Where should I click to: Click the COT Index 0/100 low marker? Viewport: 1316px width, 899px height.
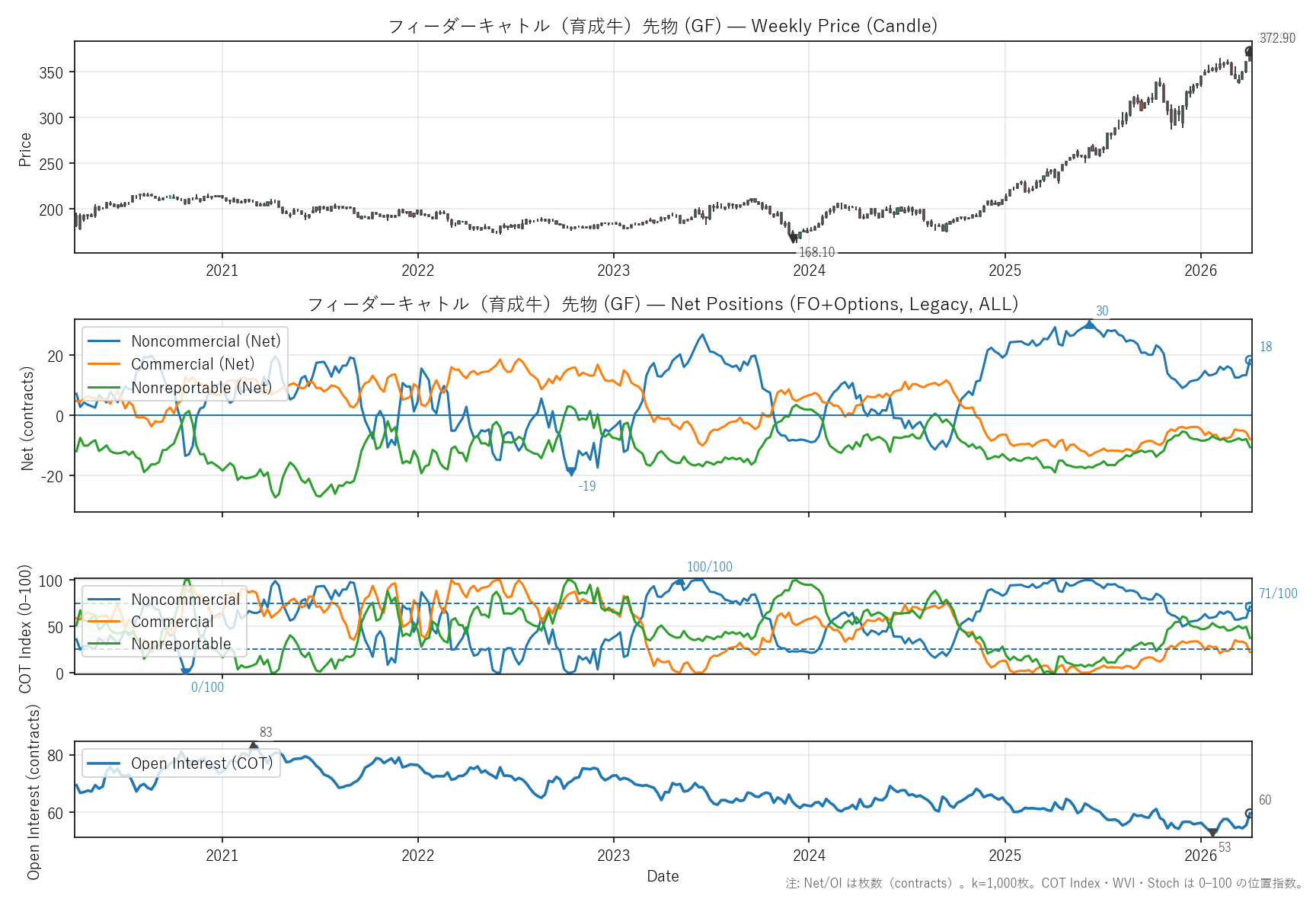click(x=185, y=671)
